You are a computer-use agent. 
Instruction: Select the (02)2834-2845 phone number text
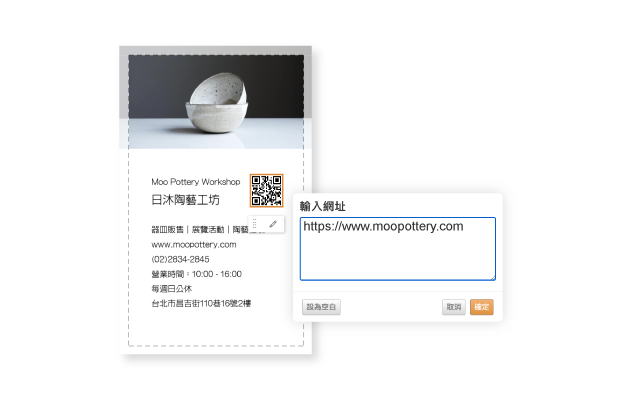click(x=180, y=259)
